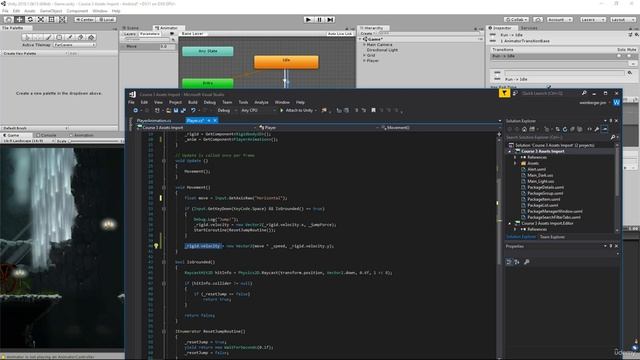The image size is (640, 360).
Task: Open the Create New Palette dropdown
Action: pos(34,53)
